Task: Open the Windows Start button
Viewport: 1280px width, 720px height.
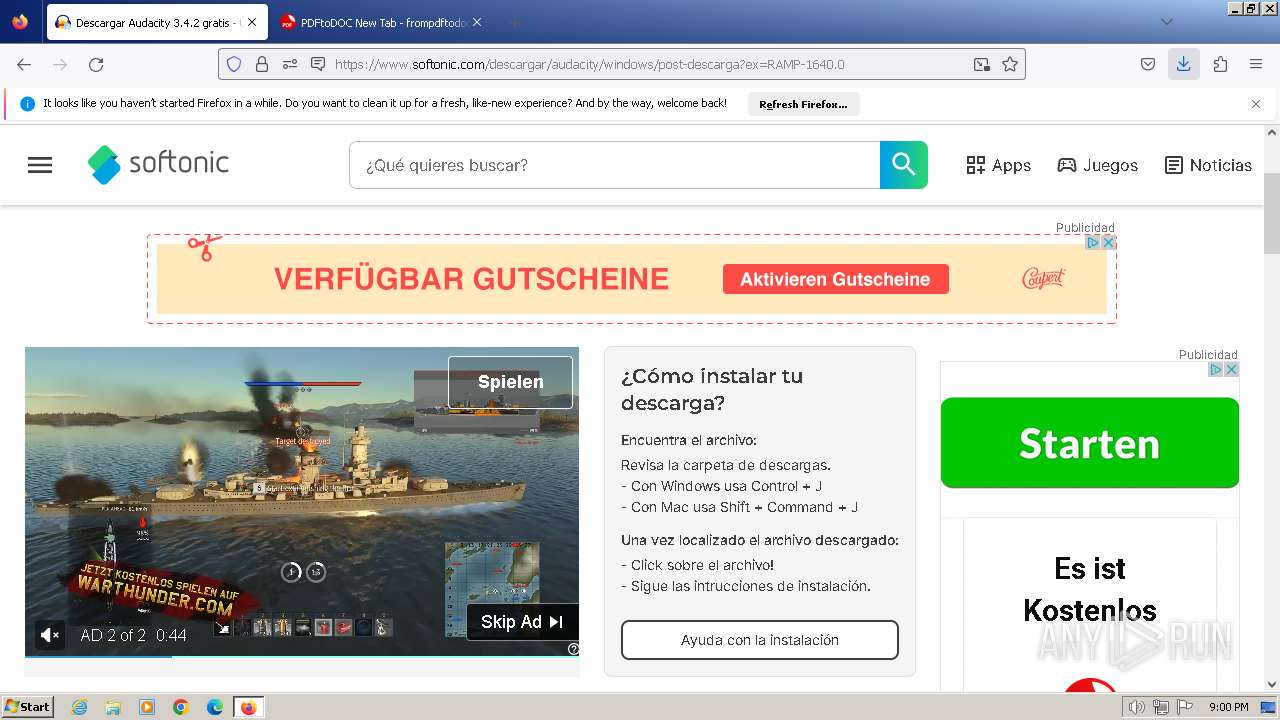Action: point(27,706)
